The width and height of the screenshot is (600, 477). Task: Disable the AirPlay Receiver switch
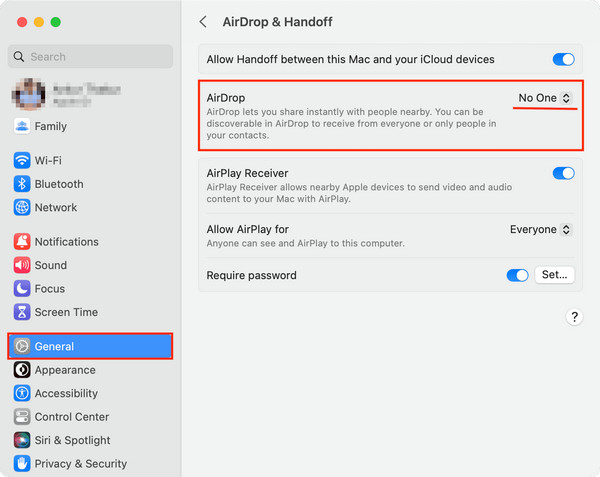[x=563, y=173]
